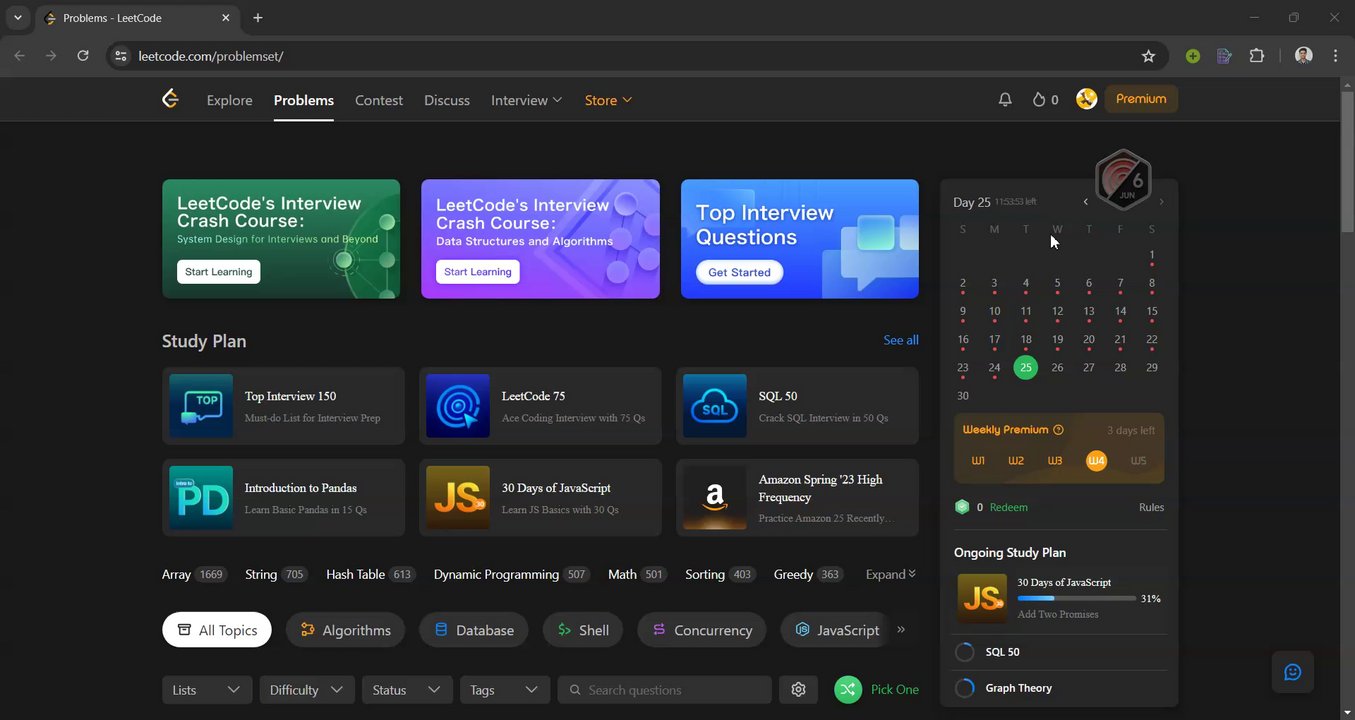The width and height of the screenshot is (1355, 720).
Task: Open the Introduction to Pandas icon
Action: coord(201,497)
